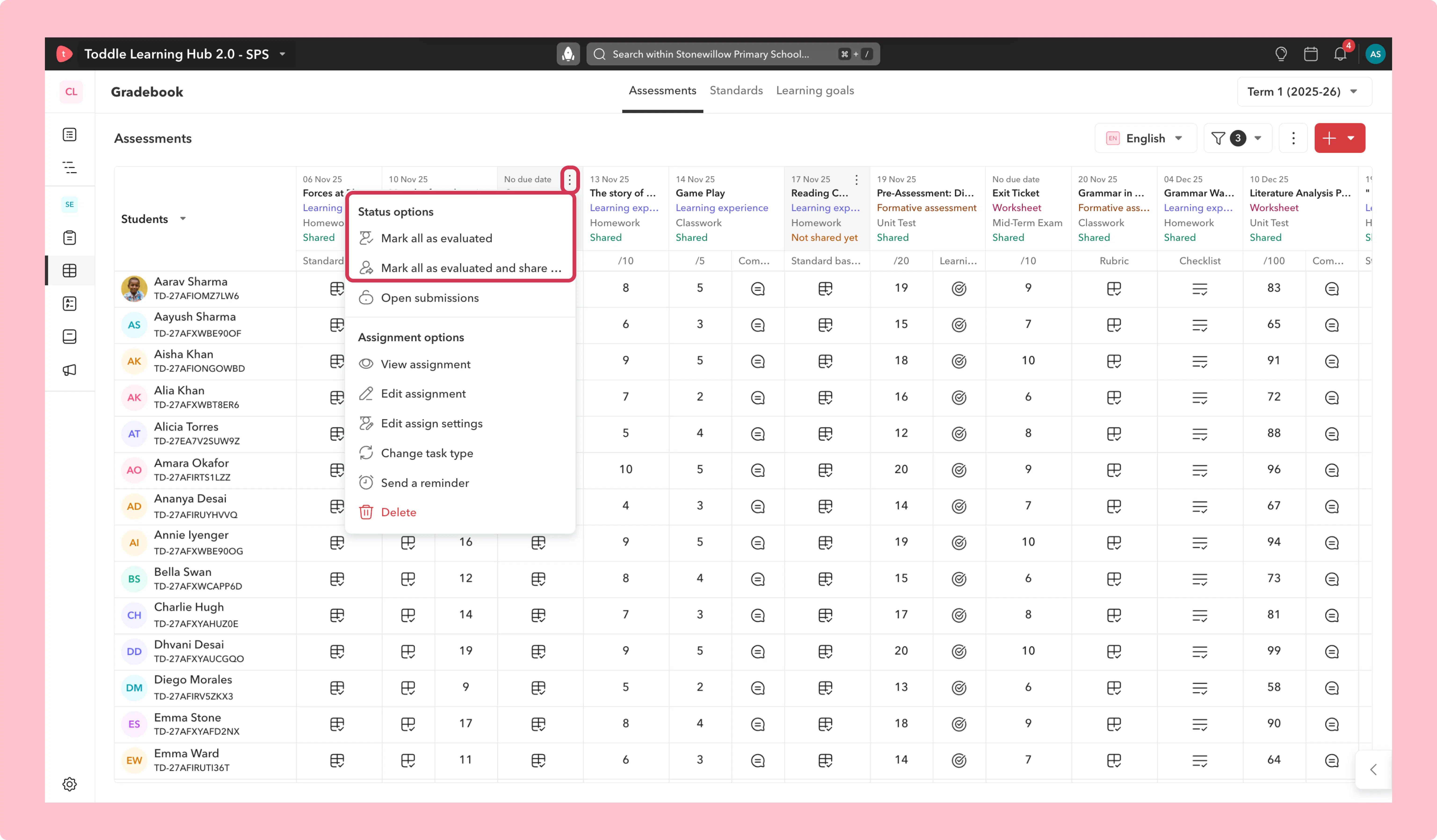
Task: Expand the red add button dropdown arrow
Action: click(x=1351, y=138)
